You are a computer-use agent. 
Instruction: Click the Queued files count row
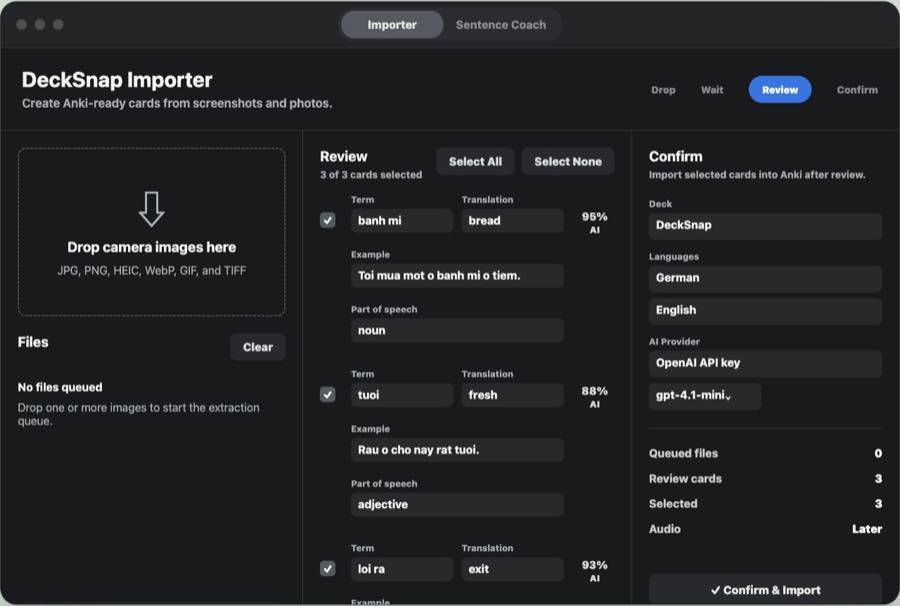click(x=765, y=453)
